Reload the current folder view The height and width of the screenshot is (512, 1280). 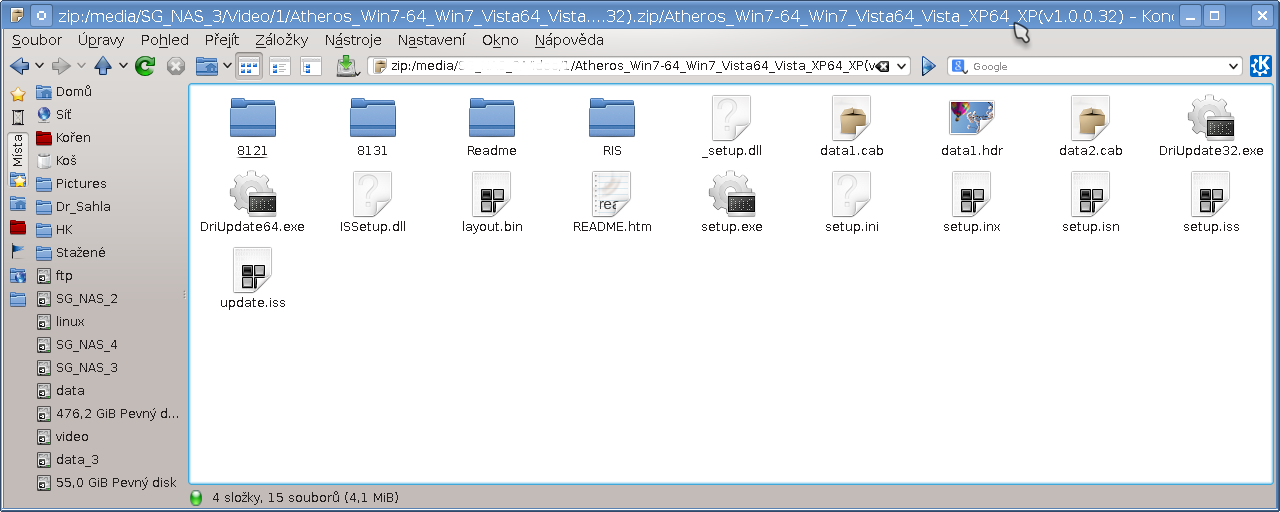[146, 66]
